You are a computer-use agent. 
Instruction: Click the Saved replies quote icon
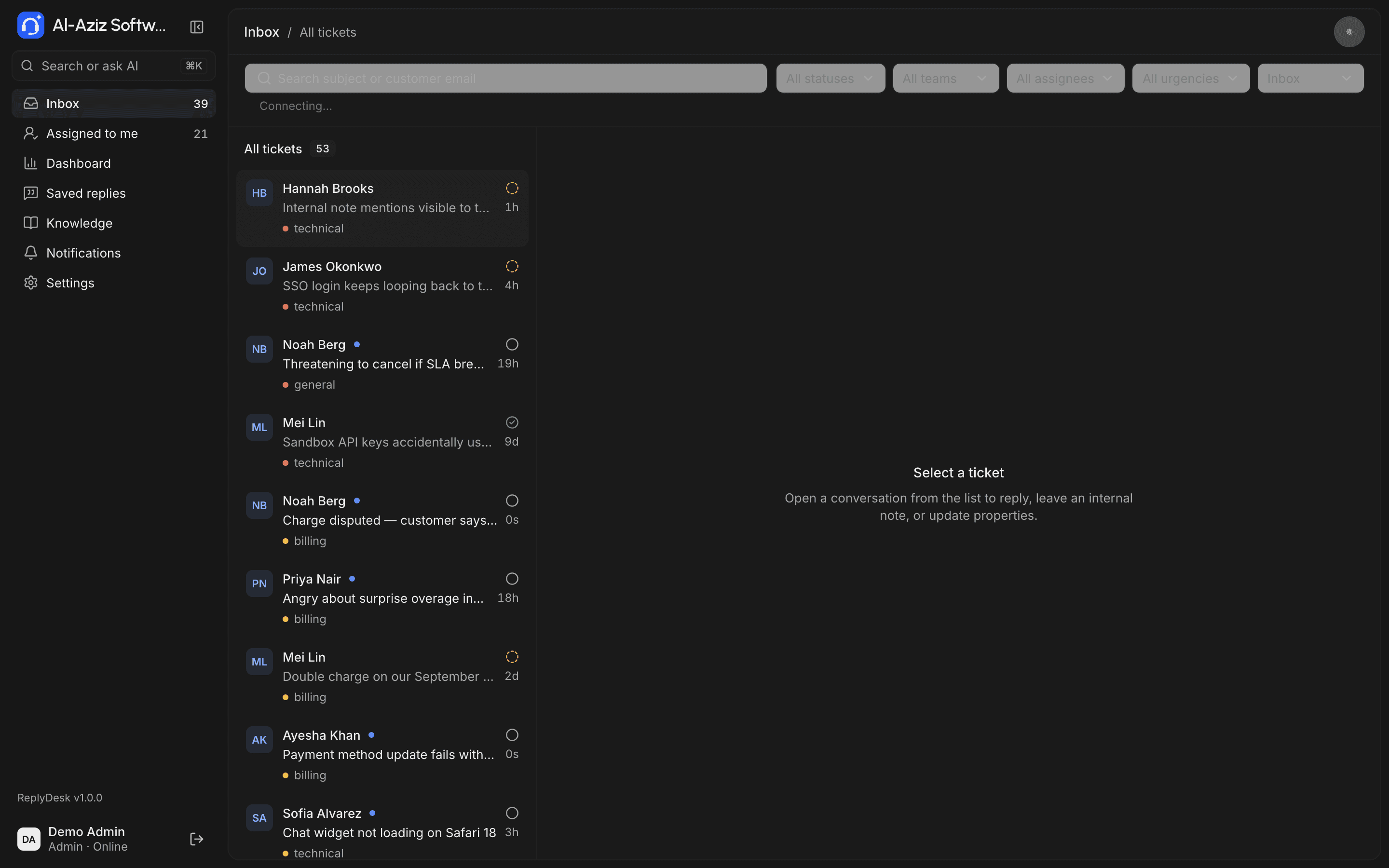(30, 193)
